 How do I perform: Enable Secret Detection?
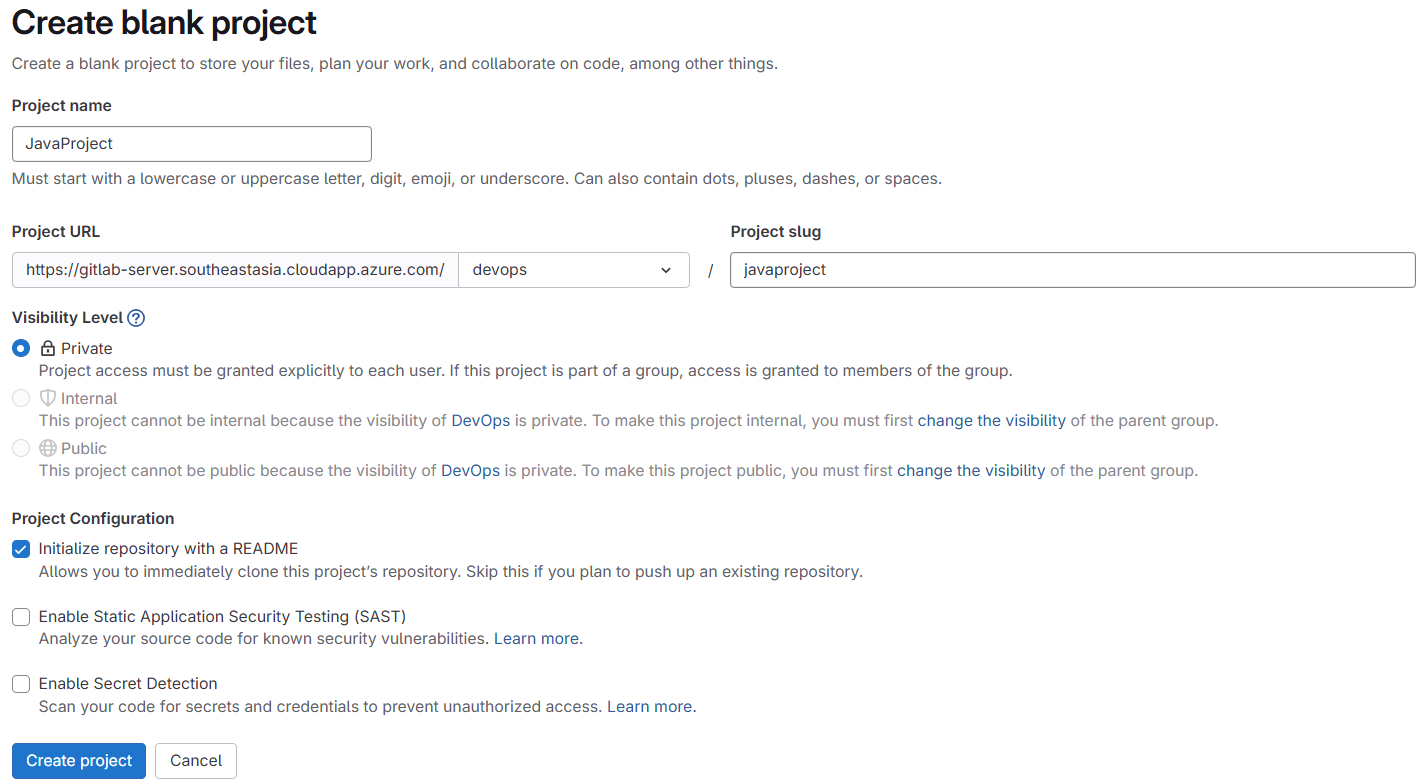[x=20, y=683]
